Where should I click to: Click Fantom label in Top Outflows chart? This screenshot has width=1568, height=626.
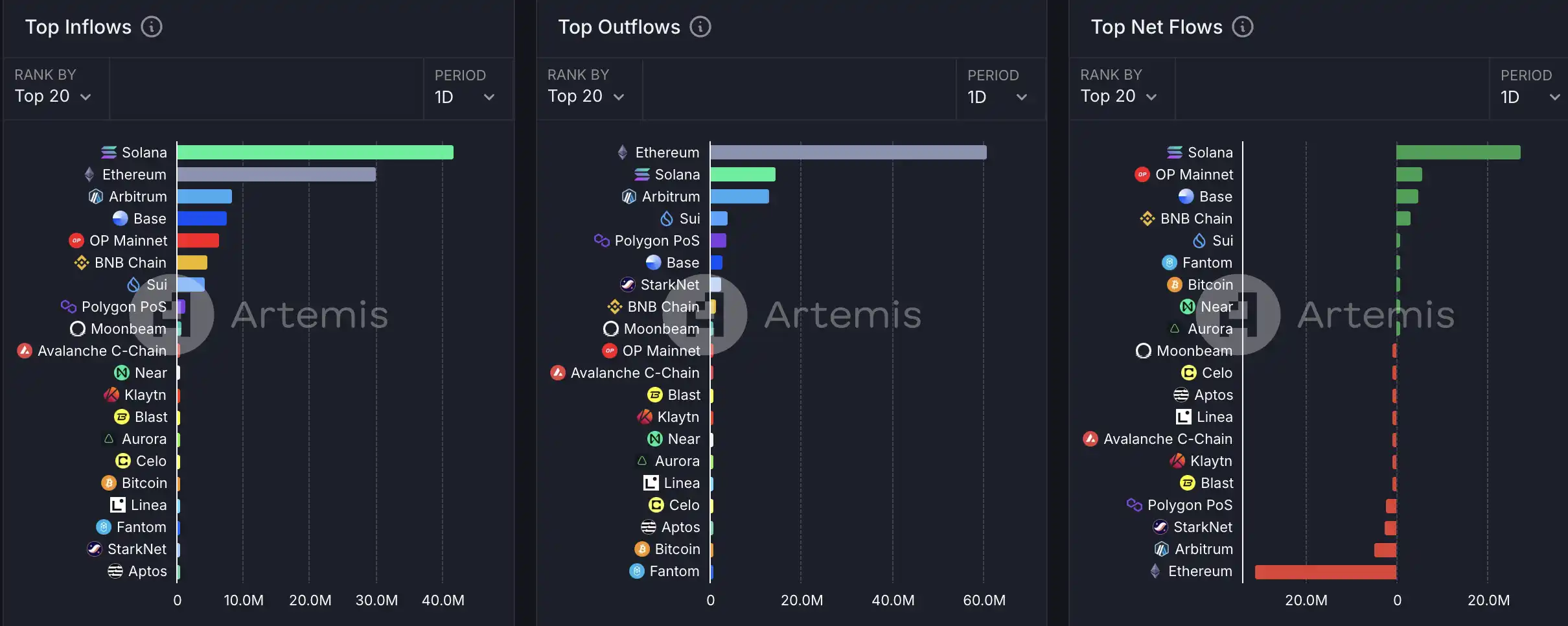pos(674,571)
